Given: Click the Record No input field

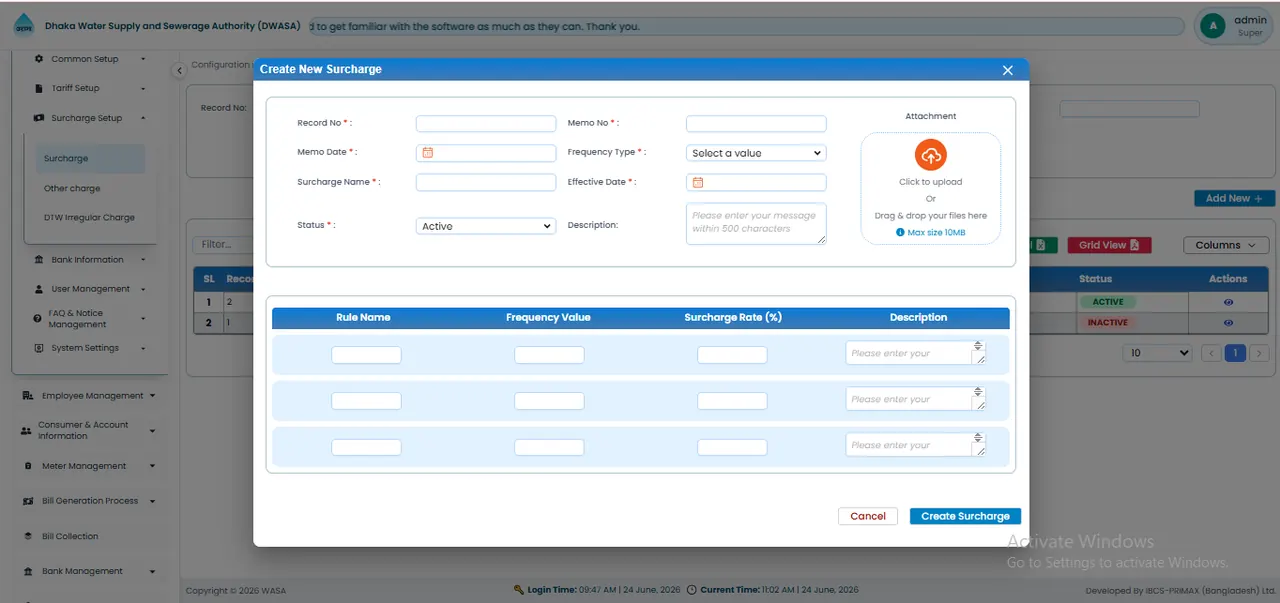Looking at the screenshot, I should [x=485, y=124].
